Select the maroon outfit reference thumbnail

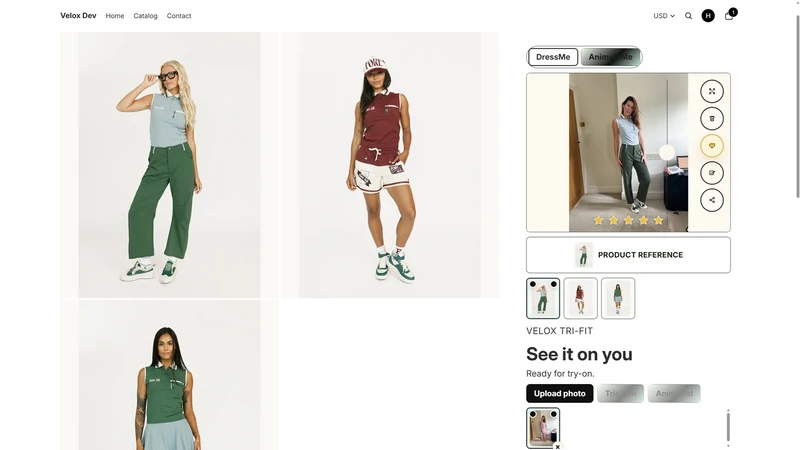click(580, 298)
